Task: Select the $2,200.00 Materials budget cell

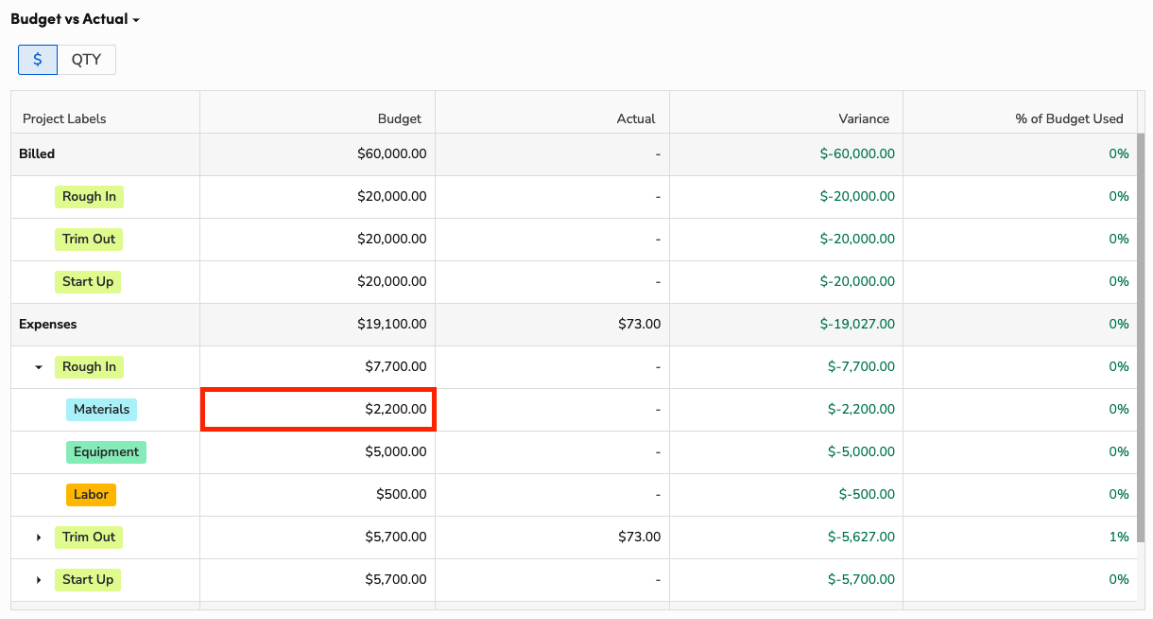Action: pos(318,409)
